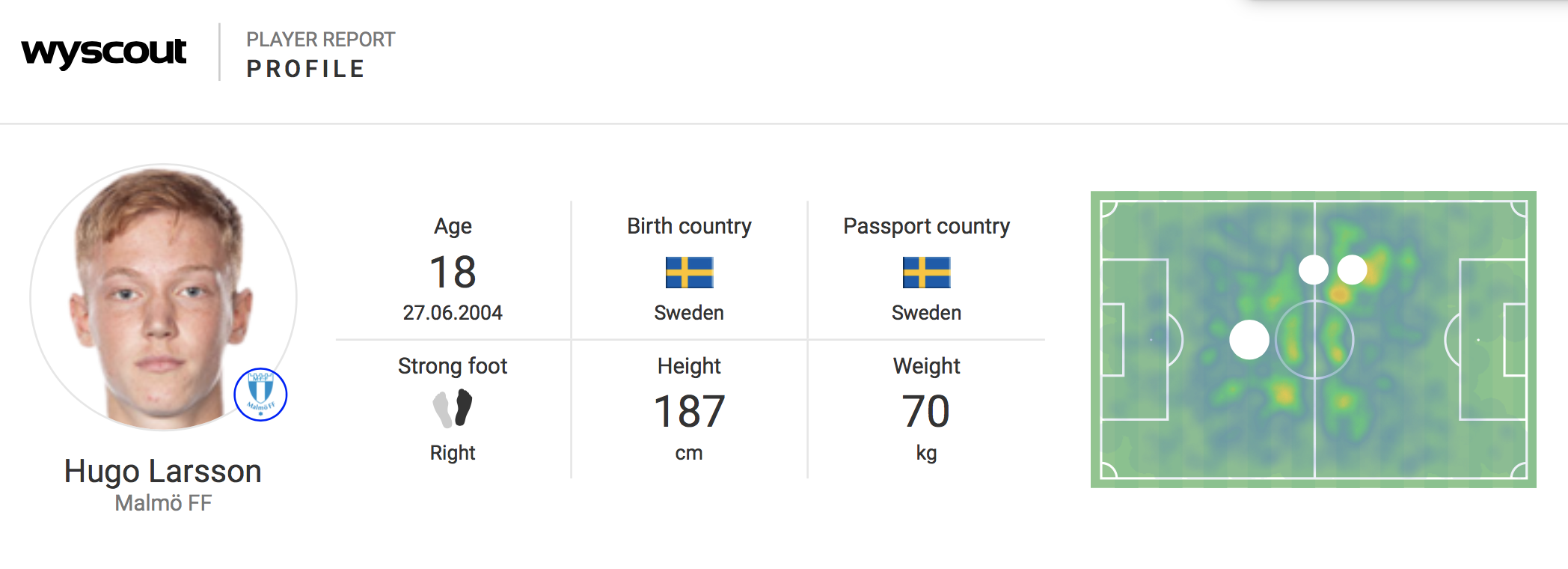Click the Strong foot footprints icon
Screen dimensions: 1568x569
(453, 408)
